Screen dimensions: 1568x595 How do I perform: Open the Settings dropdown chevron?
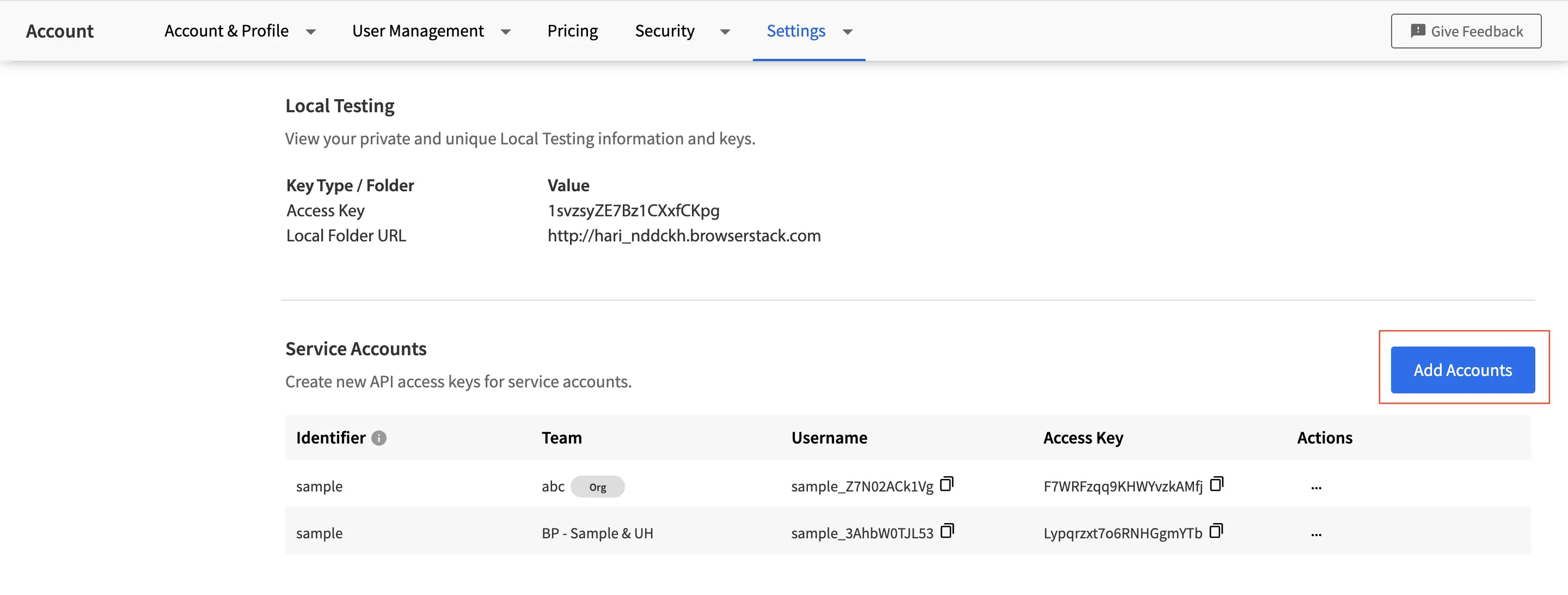click(x=847, y=32)
